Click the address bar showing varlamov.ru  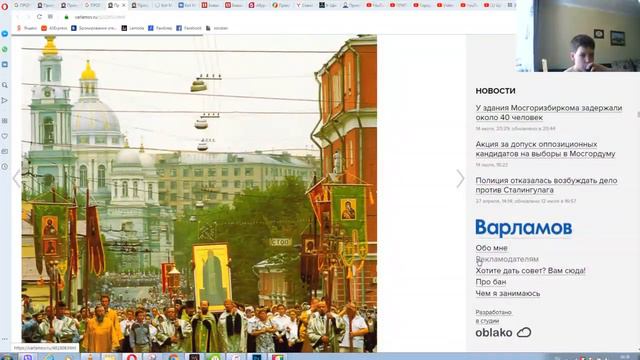pyautogui.click(x=100, y=17)
